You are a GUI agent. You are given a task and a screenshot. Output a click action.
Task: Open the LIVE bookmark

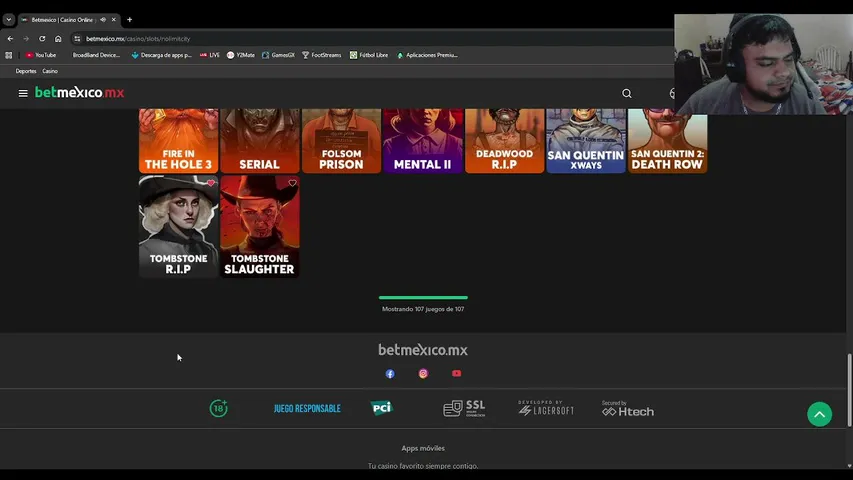pyautogui.click(x=209, y=55)
